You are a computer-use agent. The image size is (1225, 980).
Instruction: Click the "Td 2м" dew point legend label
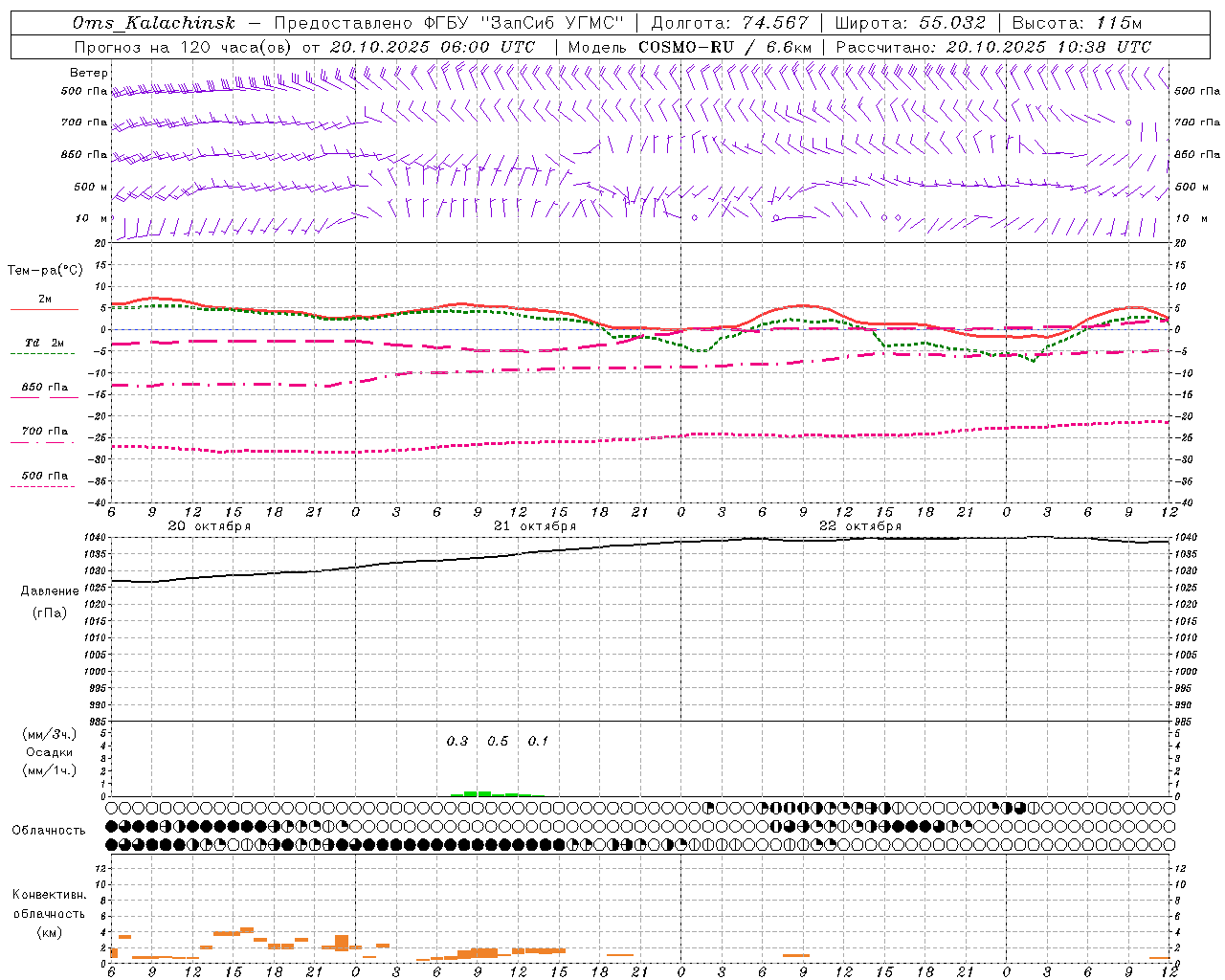(45, 343)
